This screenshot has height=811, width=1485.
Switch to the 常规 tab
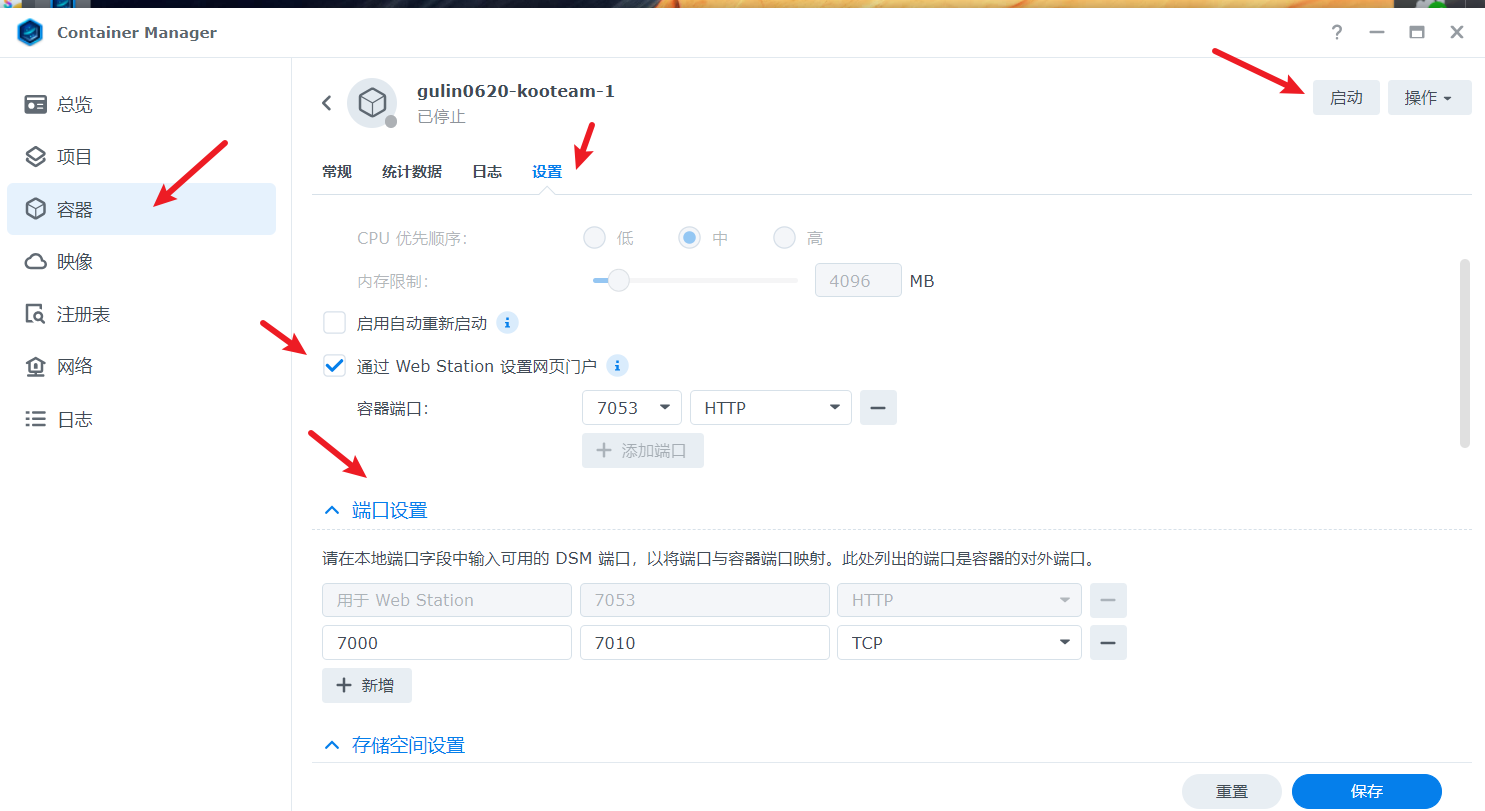[x=337, y=171]
